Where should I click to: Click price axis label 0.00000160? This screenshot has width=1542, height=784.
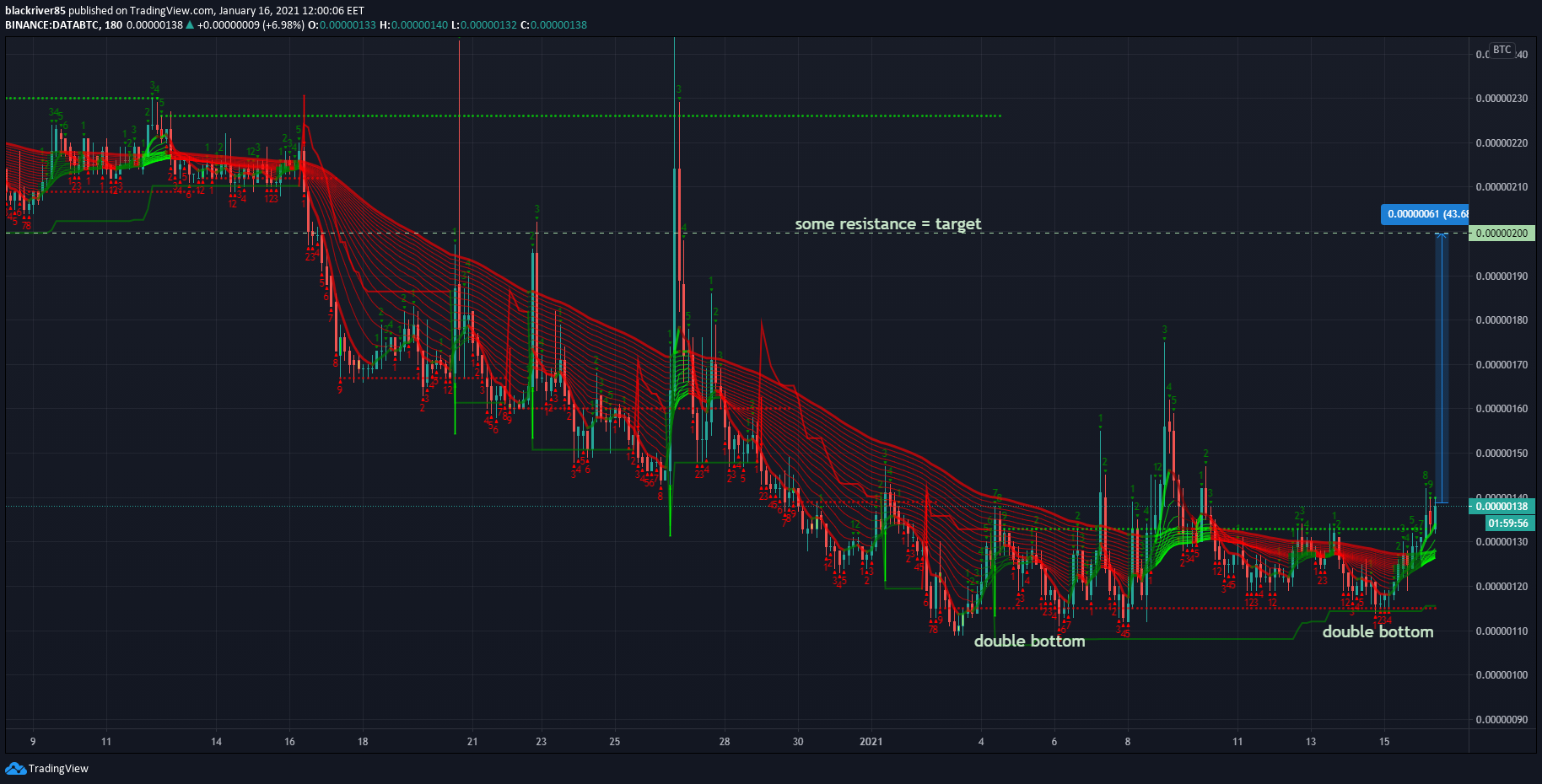coord(1502,409)
